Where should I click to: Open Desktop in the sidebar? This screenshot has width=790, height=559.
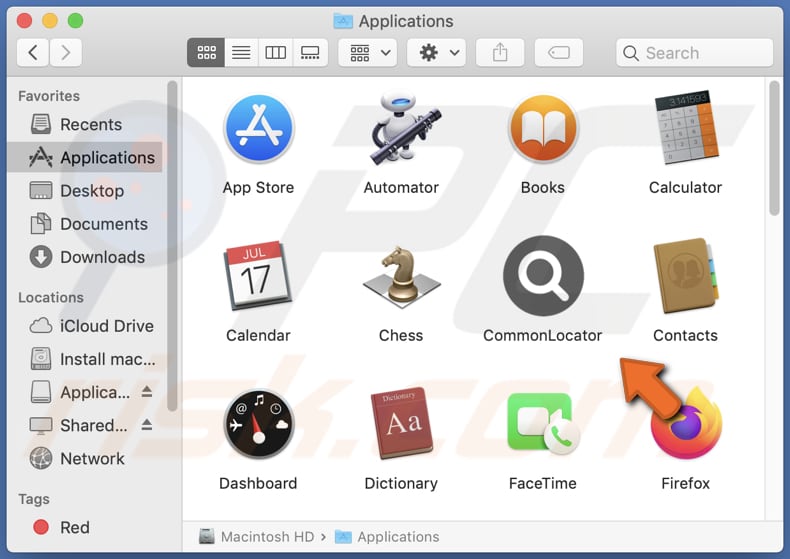[85, 191]
